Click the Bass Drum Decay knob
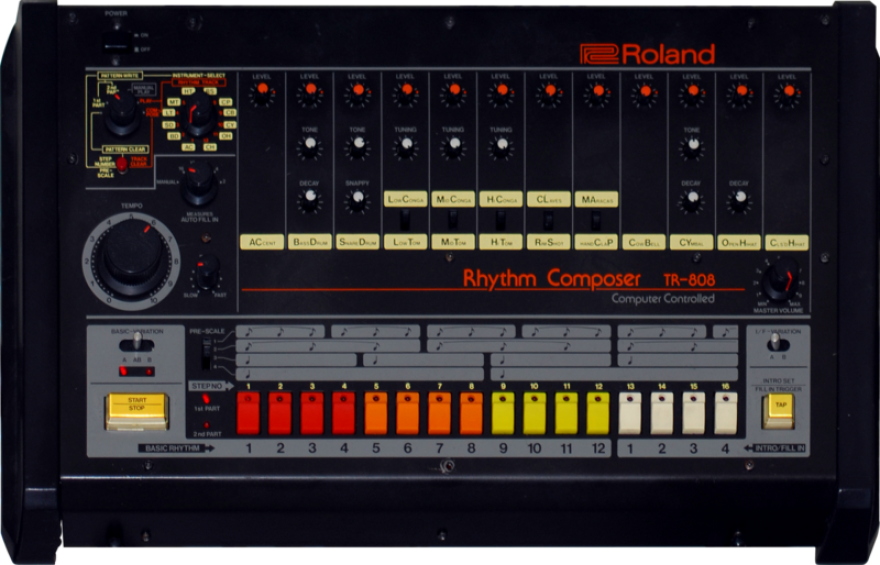The width and height of the screenshot is (880, 565). [309, 200]
